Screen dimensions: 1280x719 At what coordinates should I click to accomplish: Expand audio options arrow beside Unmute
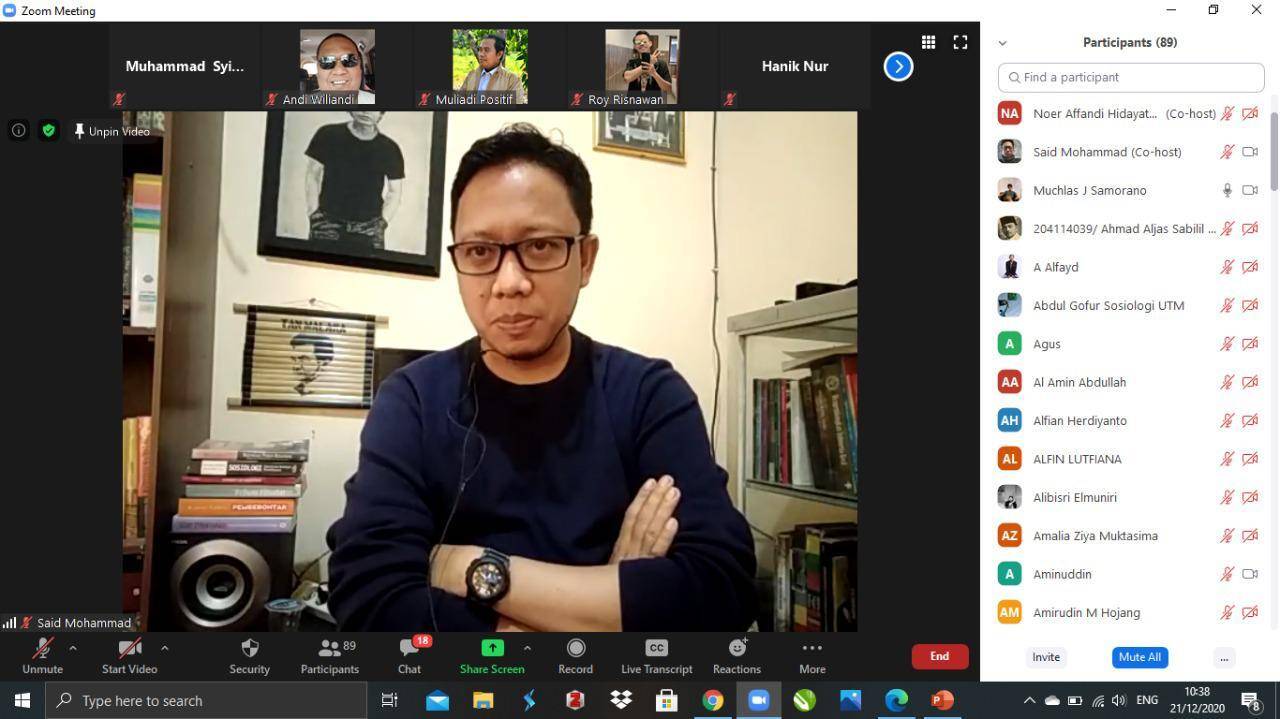[72, 648]
